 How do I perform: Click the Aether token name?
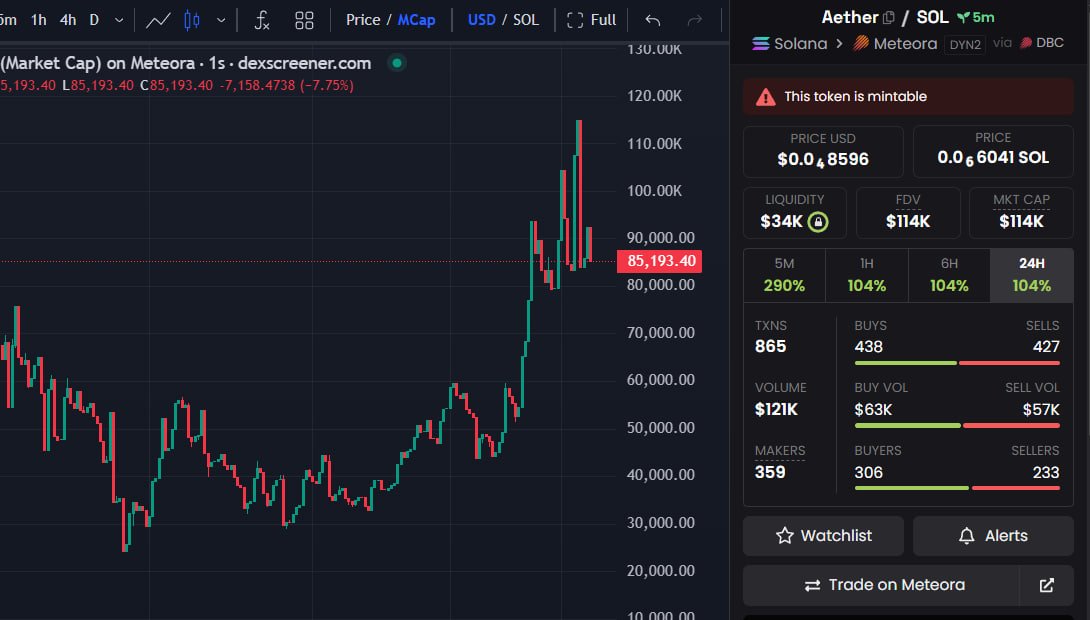tap(849, 17)
